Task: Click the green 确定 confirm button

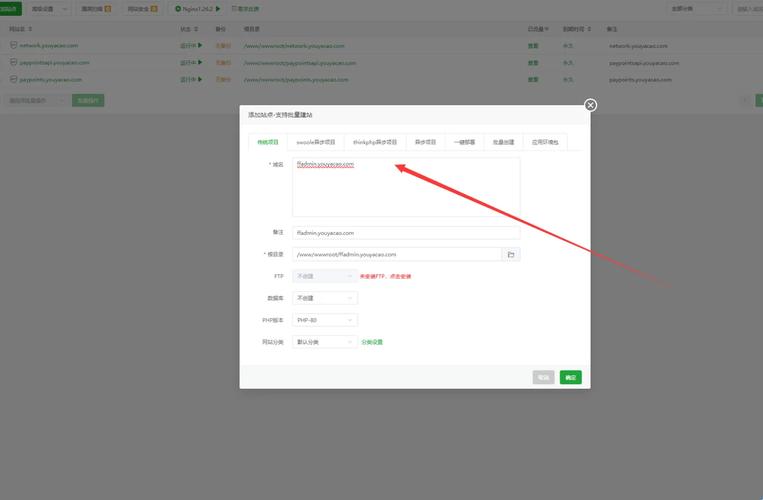Action: tap(570, 378)
